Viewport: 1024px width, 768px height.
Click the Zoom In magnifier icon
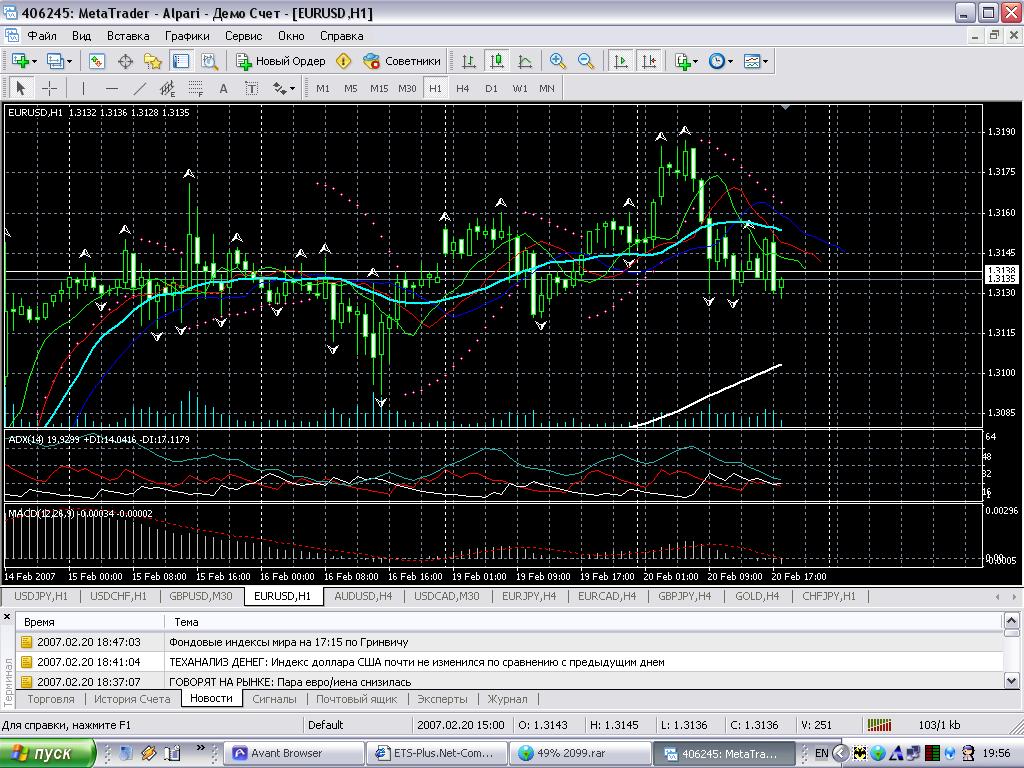coord(558,61)
